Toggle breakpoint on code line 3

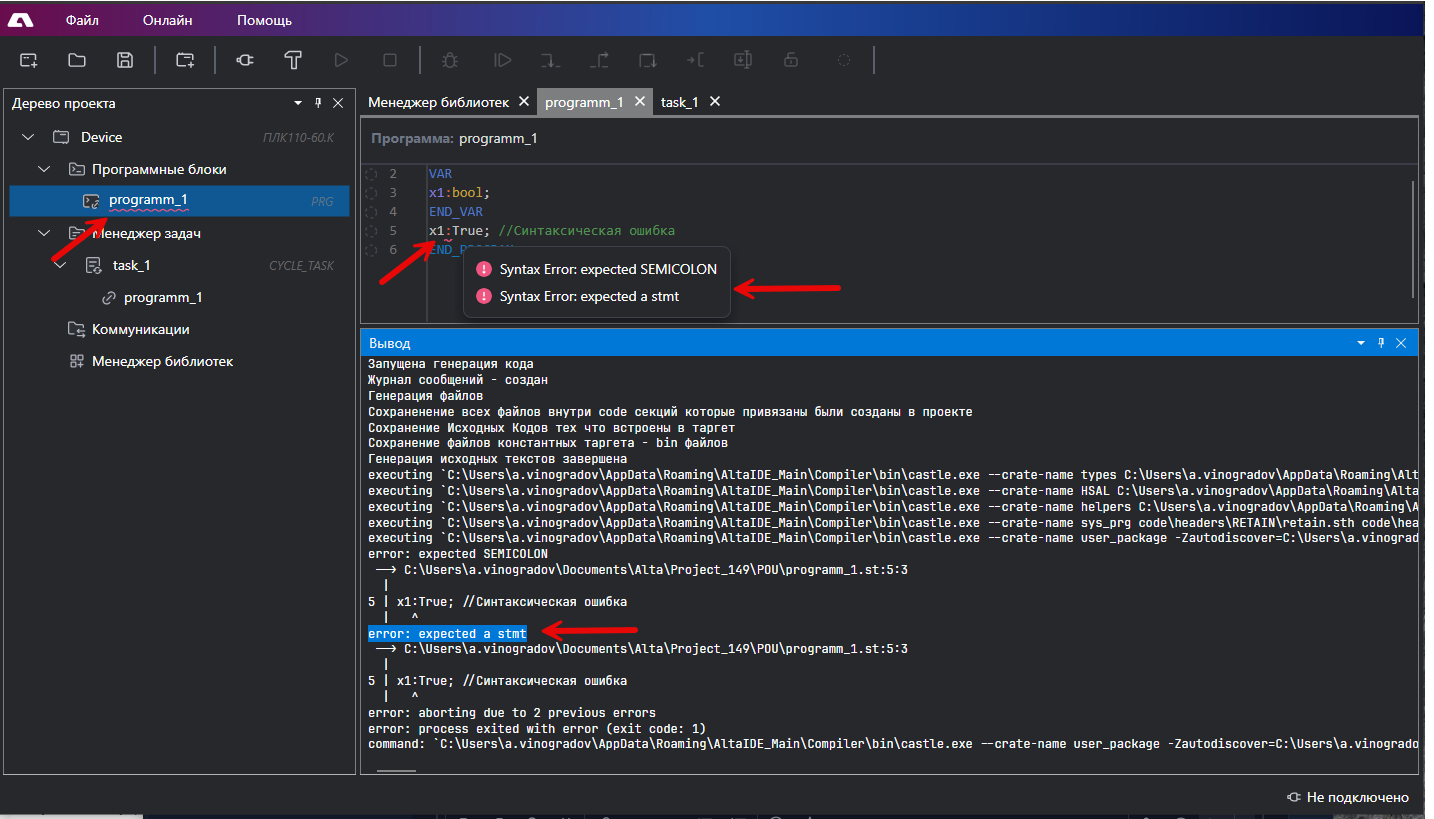tap(372, 193)
